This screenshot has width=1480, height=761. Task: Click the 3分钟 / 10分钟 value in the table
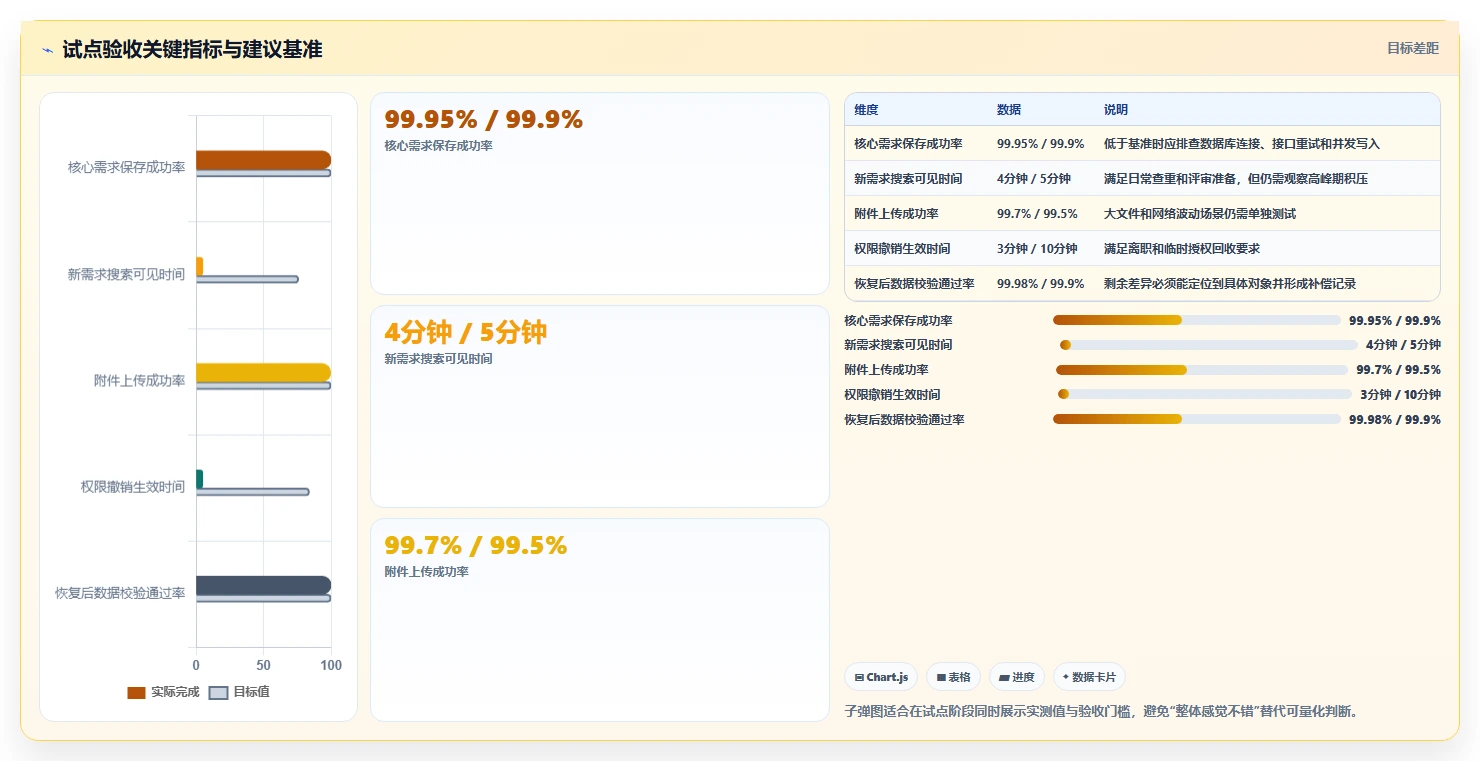(x=1037, y=249)
